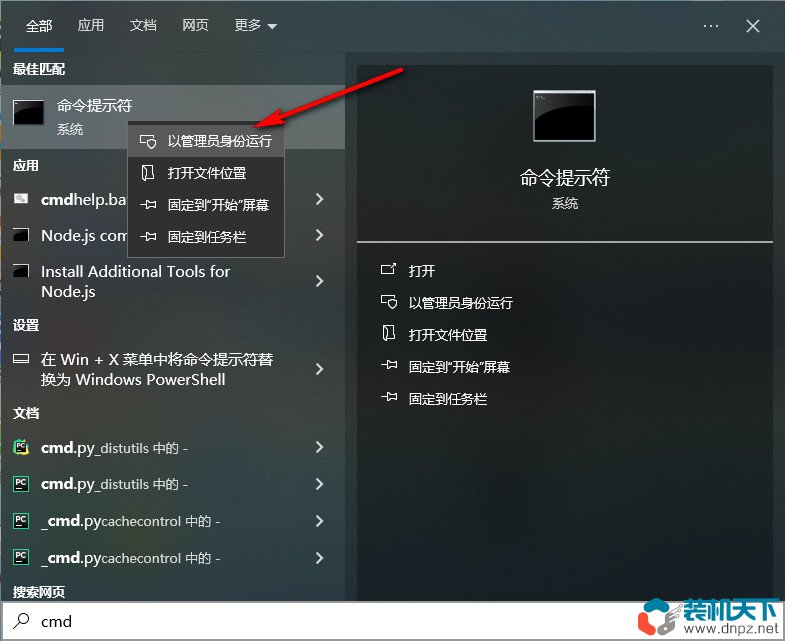Switch to the 文档 tab

coord(143,25)
